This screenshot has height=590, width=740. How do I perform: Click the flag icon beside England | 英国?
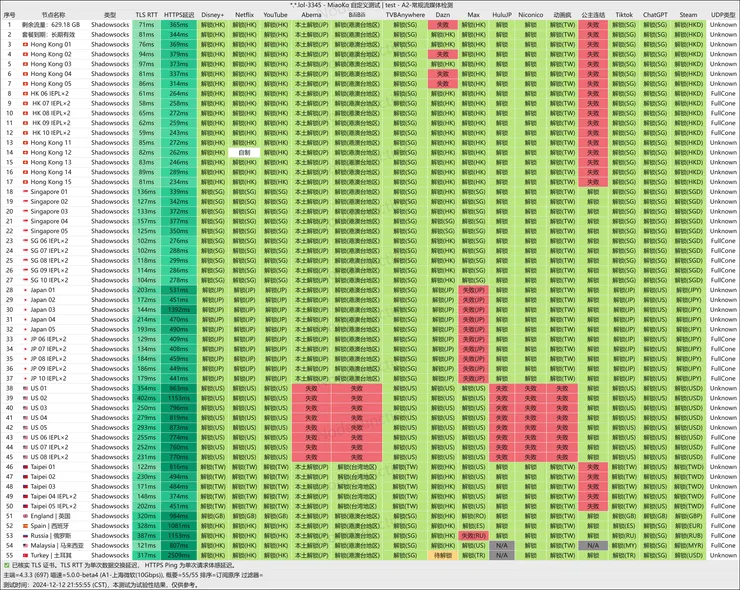[25, 516]
